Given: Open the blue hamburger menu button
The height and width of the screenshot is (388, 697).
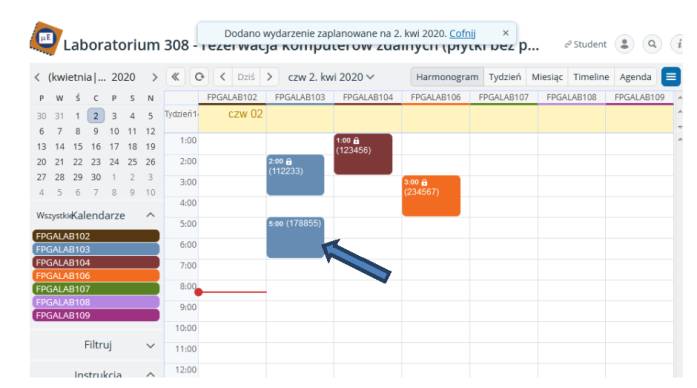Looking at the screenshot, I should tap(671, 77).
